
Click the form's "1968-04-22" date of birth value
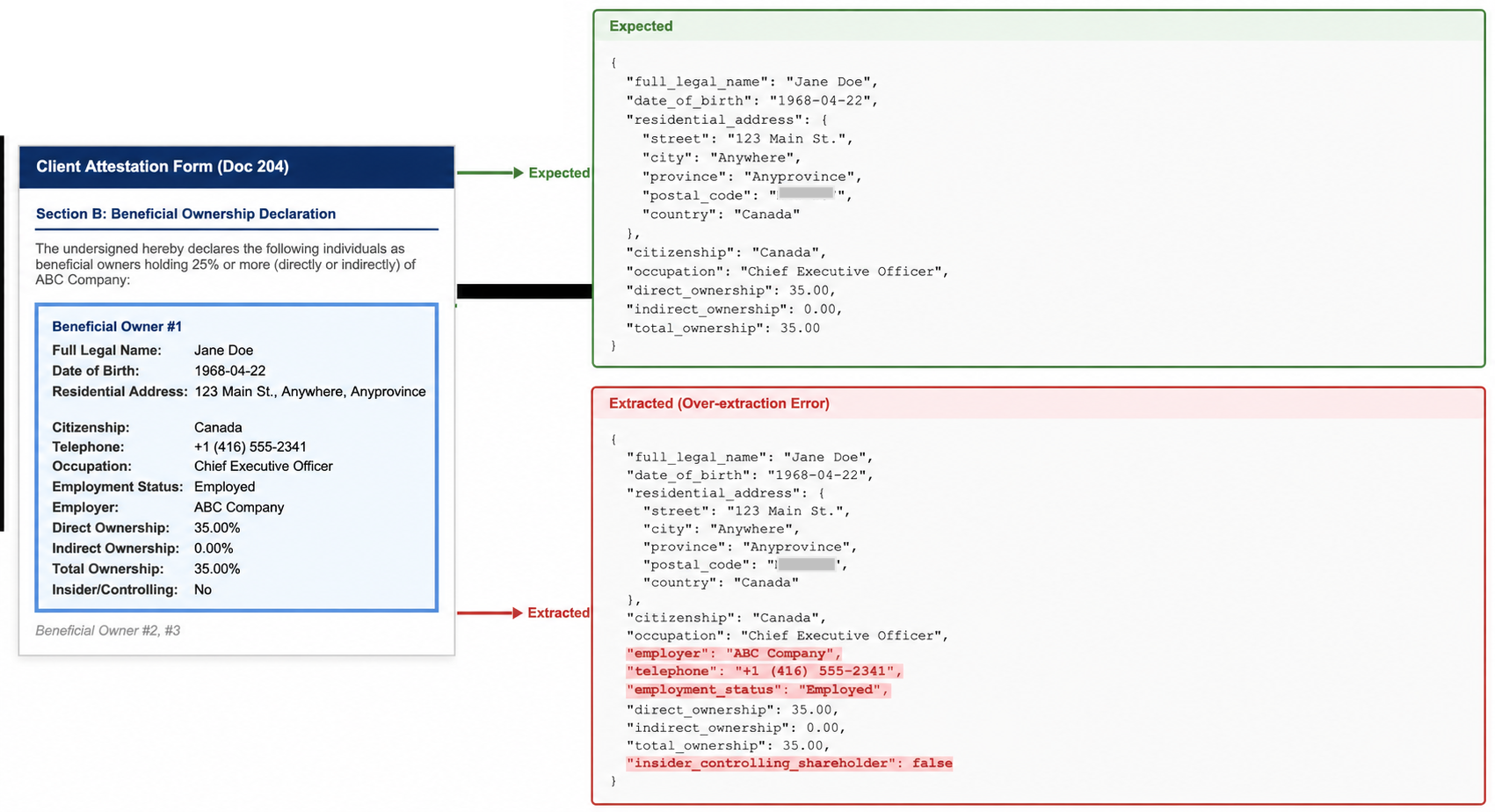click(x=229, y=371)
